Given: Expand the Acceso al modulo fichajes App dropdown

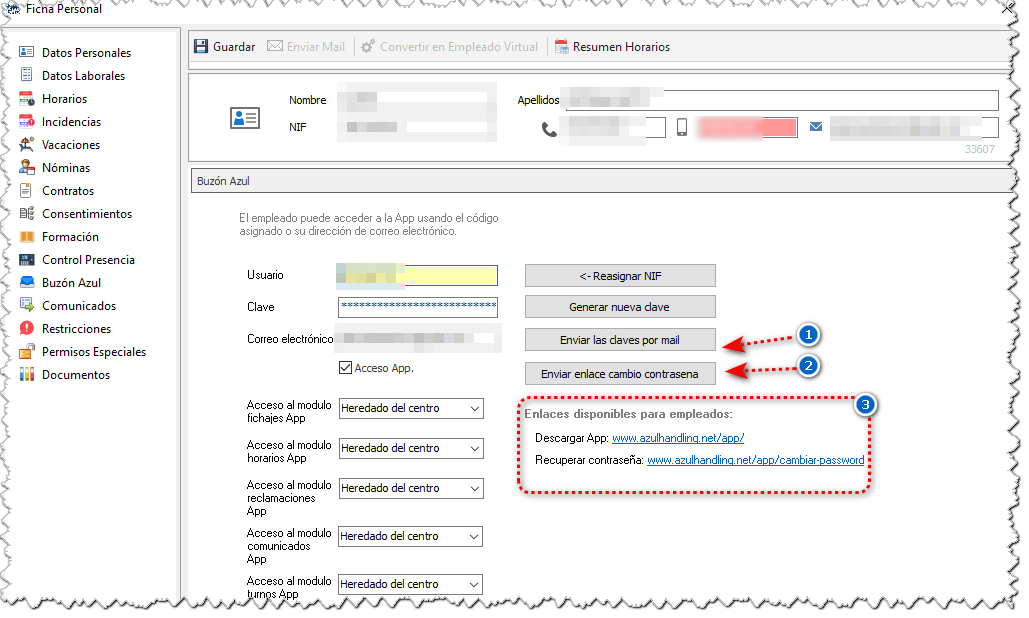Looking at the screenshot, I should [x=411, y=408].
